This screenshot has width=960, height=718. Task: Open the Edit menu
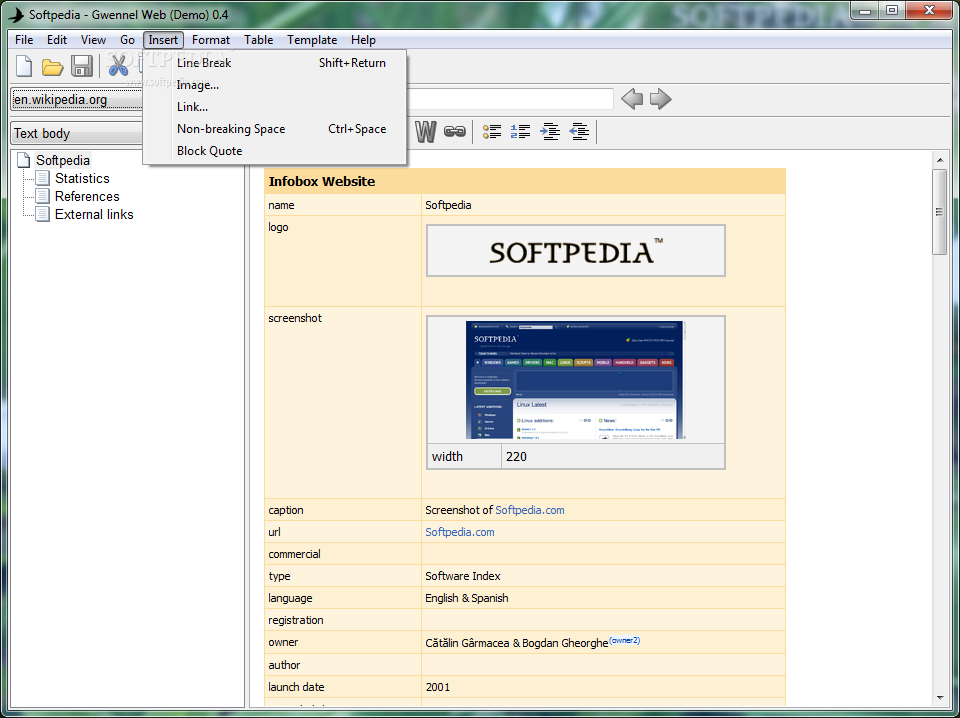click(x=57, y=40)
